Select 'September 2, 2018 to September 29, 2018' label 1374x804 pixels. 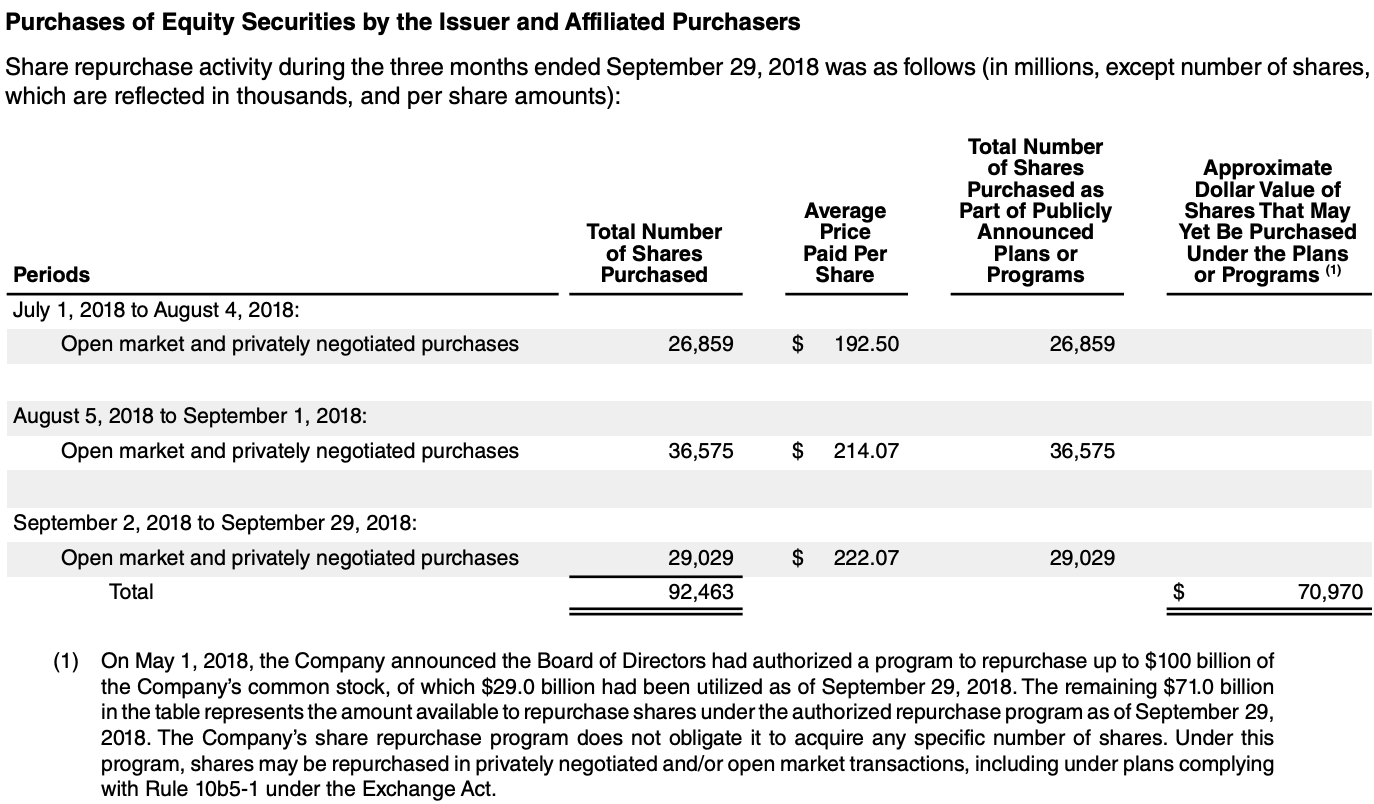[x=214, y=522]
